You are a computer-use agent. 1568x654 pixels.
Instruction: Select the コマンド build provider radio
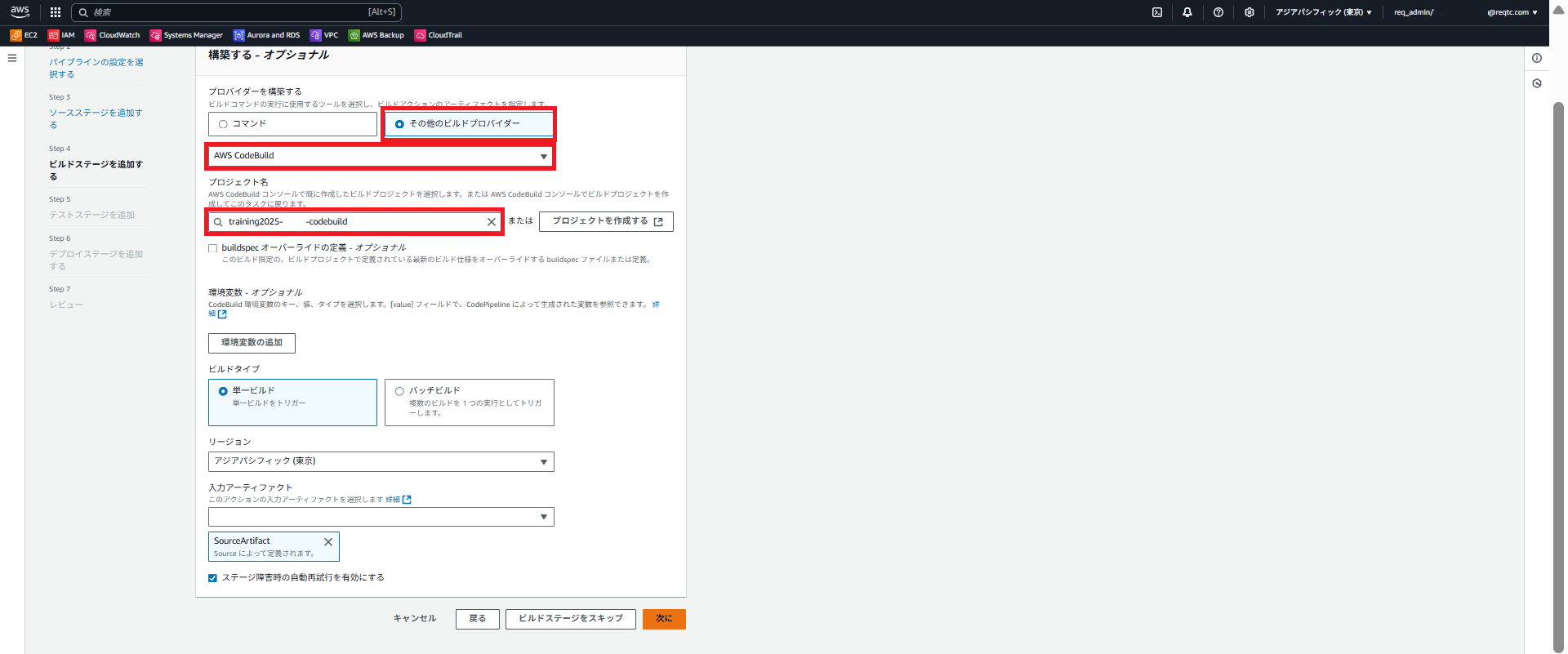tap(223, 124)
